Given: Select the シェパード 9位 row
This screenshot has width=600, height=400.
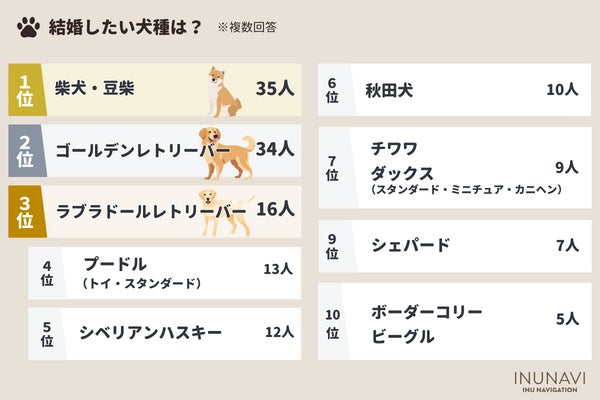Looking at the screenshot, I should (453, 246).
